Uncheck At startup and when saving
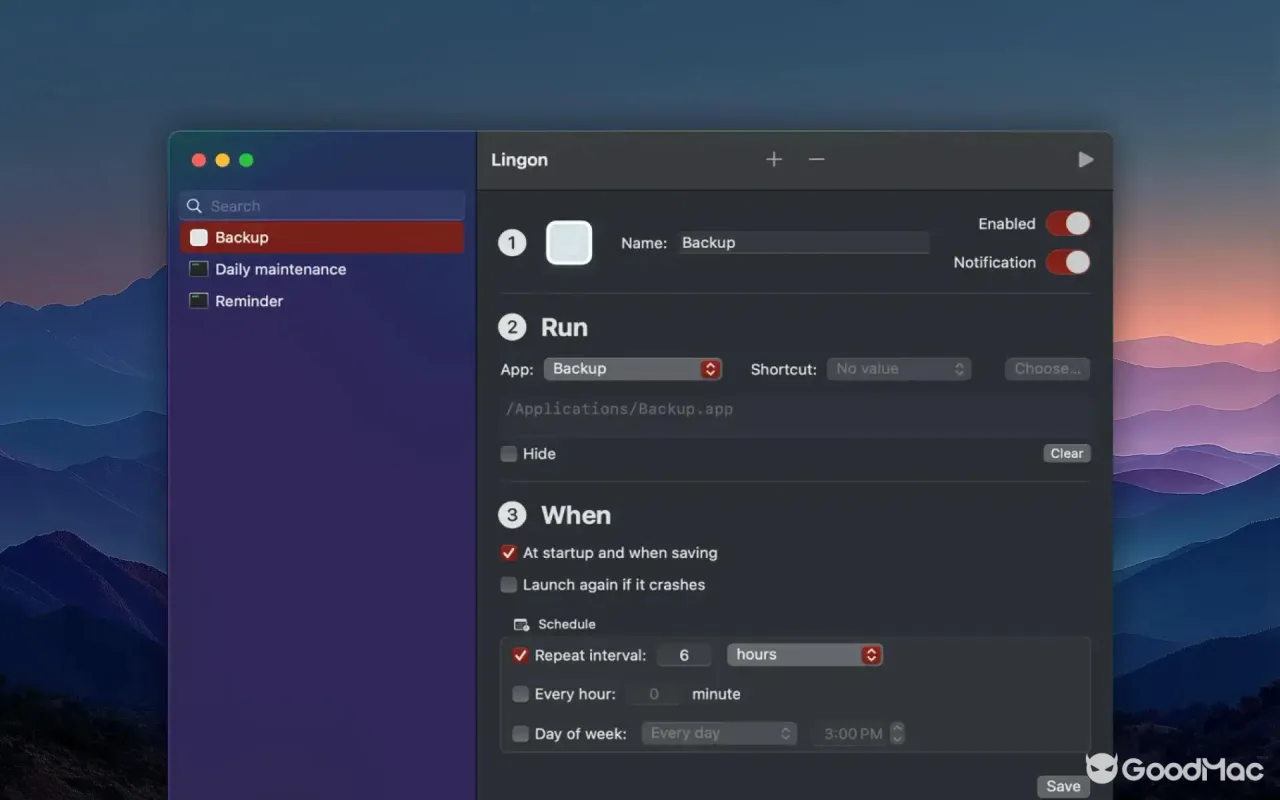The height and width of the screenshot is (800, 1280). click(x=509, y=553)
